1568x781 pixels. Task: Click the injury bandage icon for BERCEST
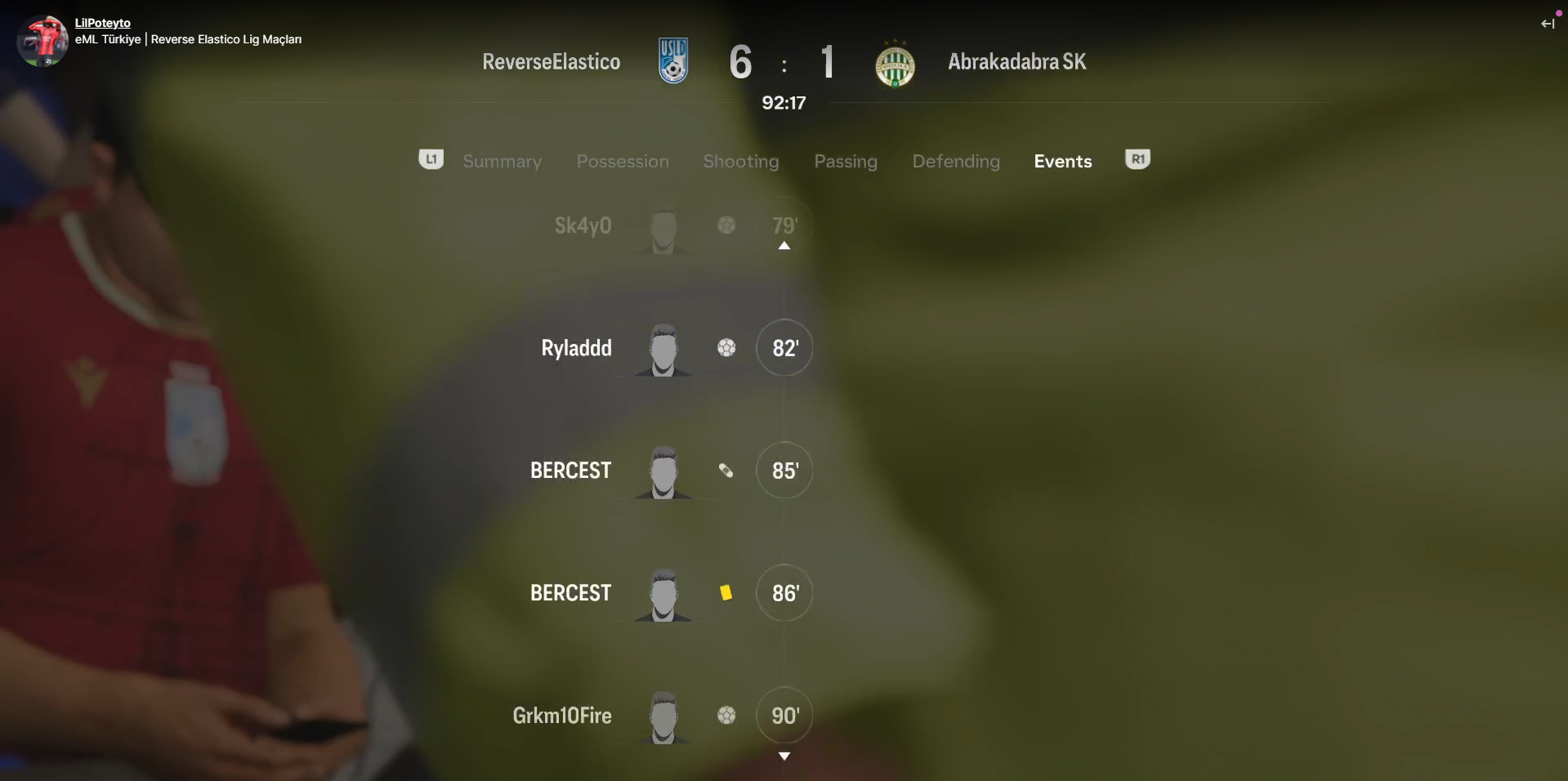tap(726, 471)
